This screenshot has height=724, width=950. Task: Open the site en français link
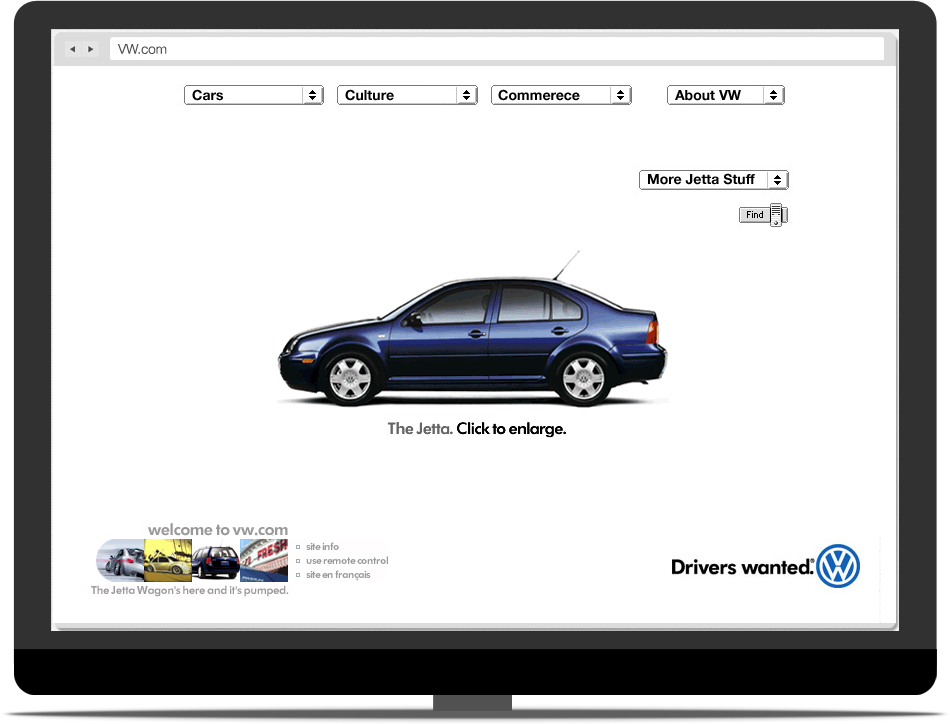click(338, 575)
